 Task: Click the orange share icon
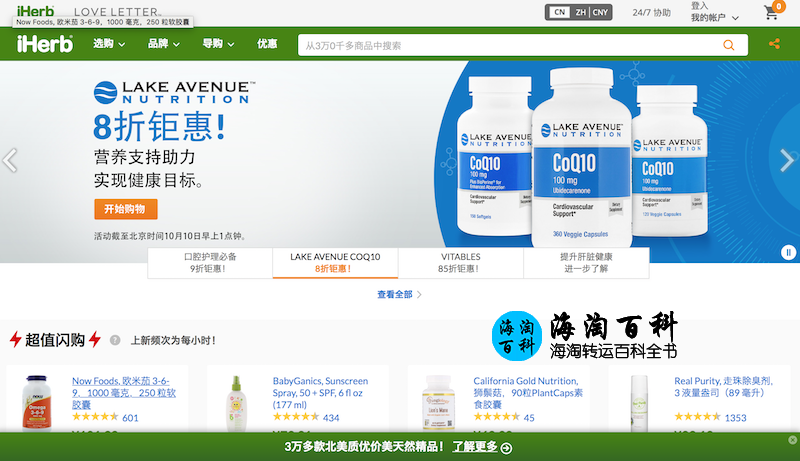pos(774,44)
